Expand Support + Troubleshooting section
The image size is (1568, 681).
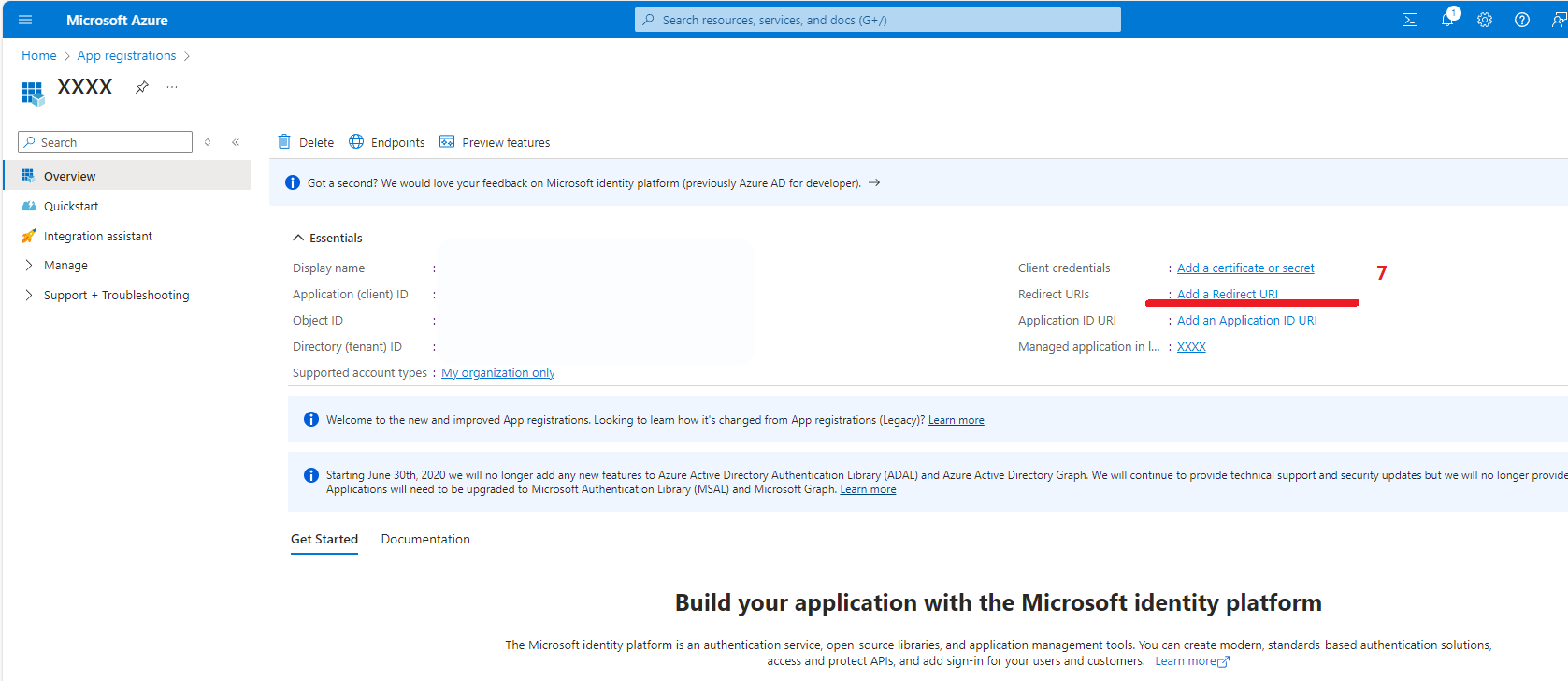click(28, 295)
